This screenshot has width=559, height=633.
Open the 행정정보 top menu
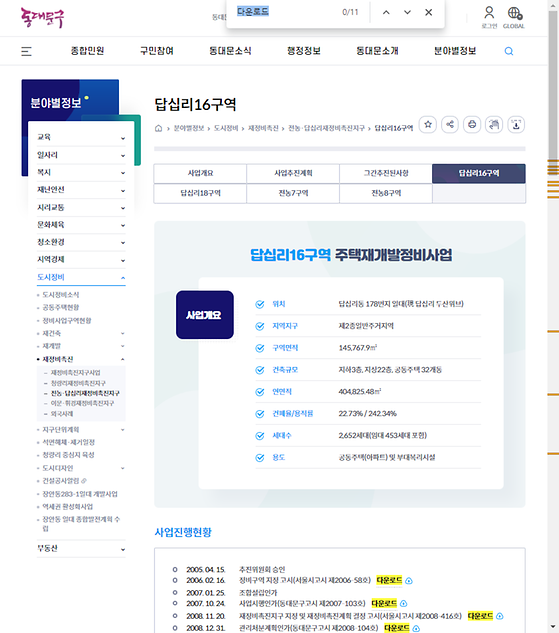[304, 51]
